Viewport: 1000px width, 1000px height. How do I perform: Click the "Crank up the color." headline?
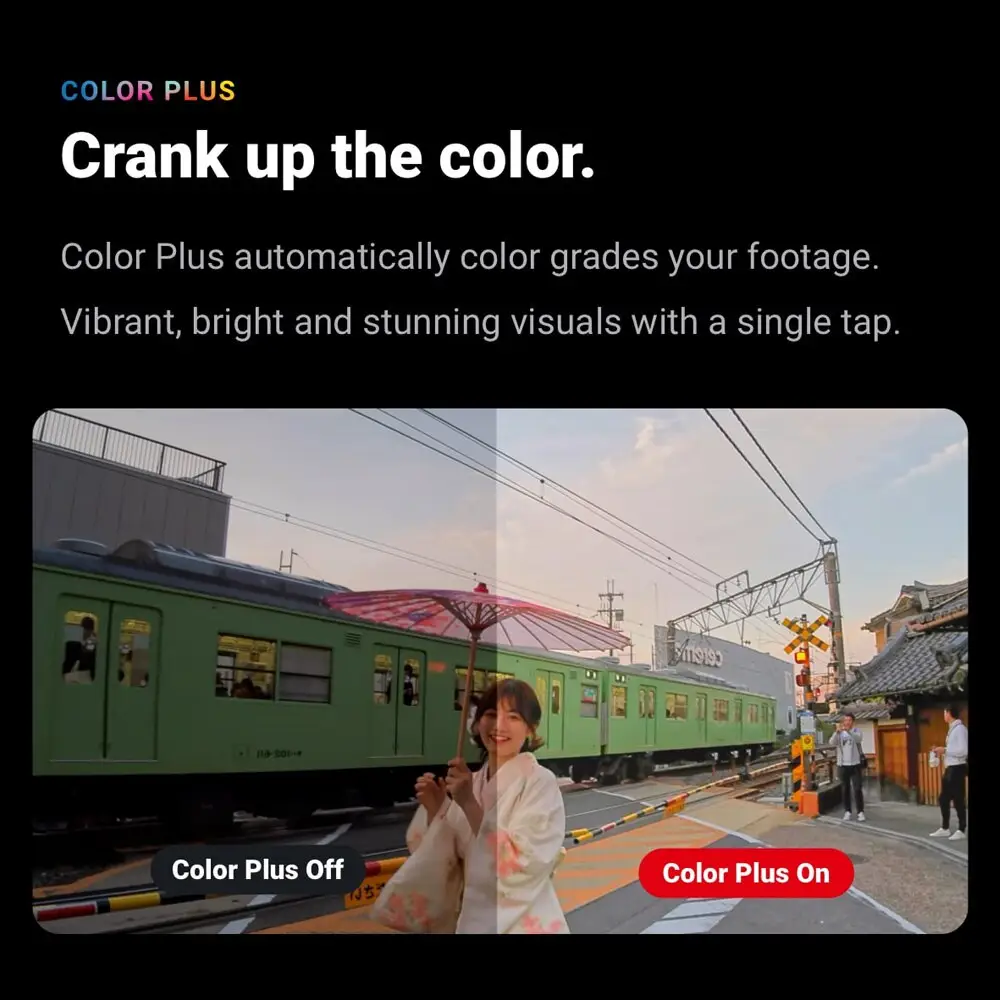[327, 158]
